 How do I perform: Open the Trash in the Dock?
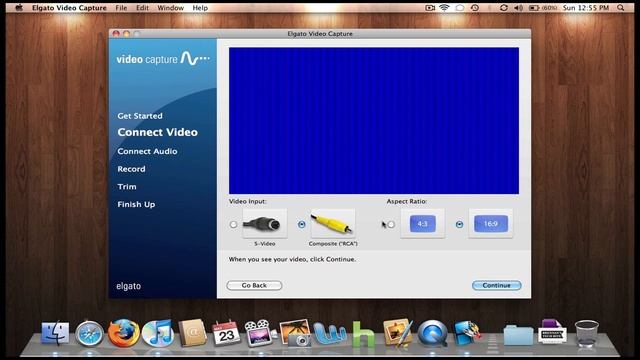(587, 333)
